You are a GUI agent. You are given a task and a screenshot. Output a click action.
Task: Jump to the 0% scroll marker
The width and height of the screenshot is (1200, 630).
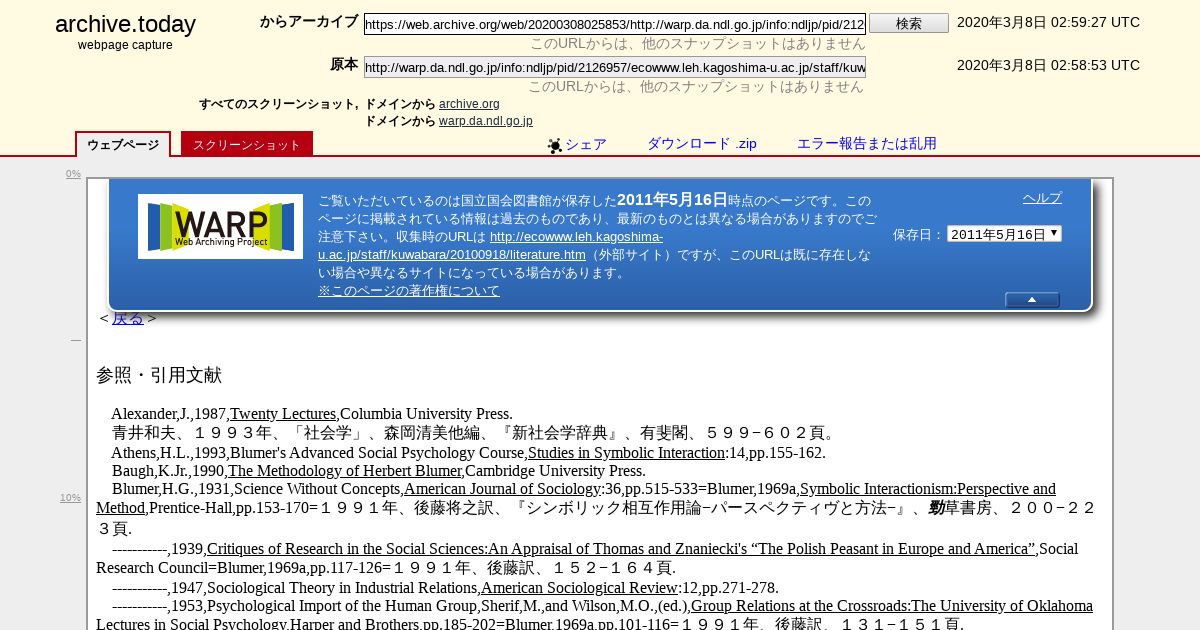73,174
